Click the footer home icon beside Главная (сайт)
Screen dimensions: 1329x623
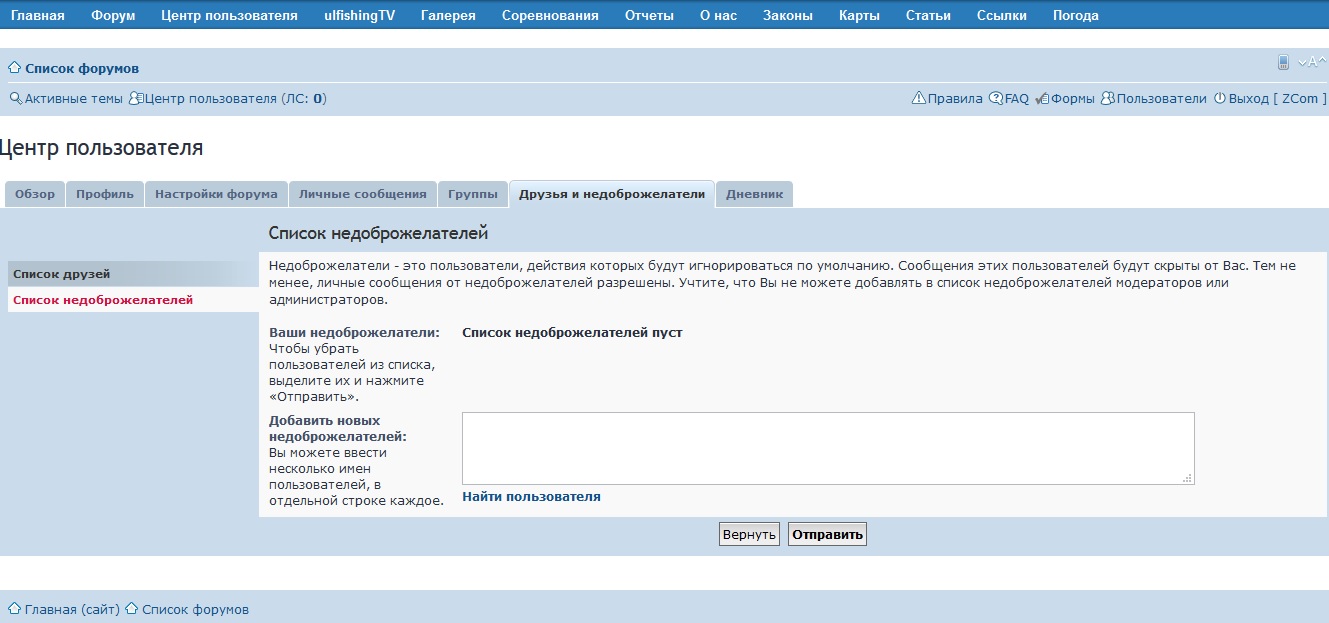pos(15,609)
